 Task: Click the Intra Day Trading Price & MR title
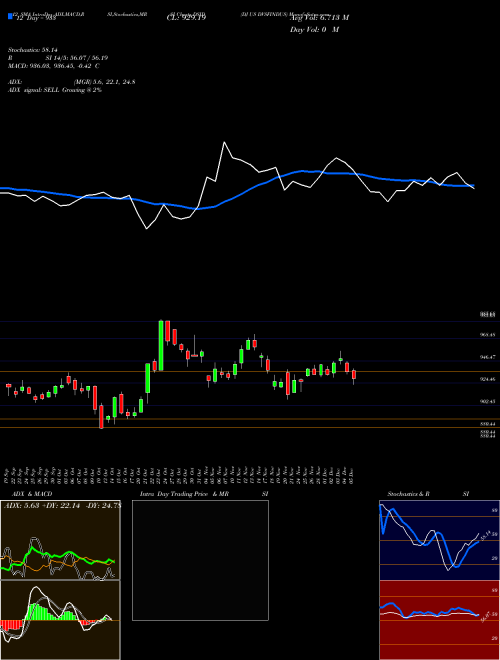point(184,494)
